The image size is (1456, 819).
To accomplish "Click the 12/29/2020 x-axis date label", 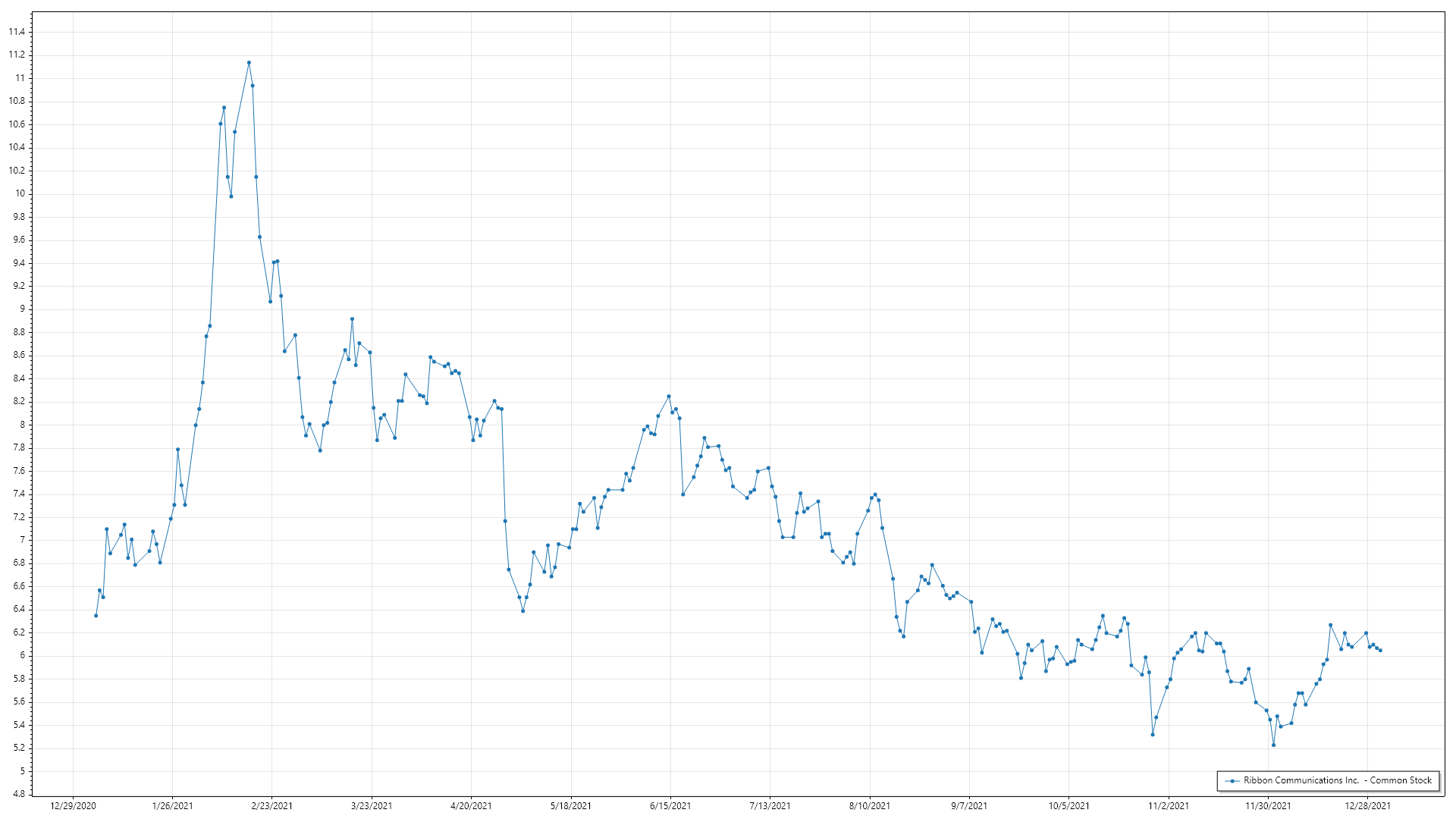I will pyautogui.click(x=73, y=806).
